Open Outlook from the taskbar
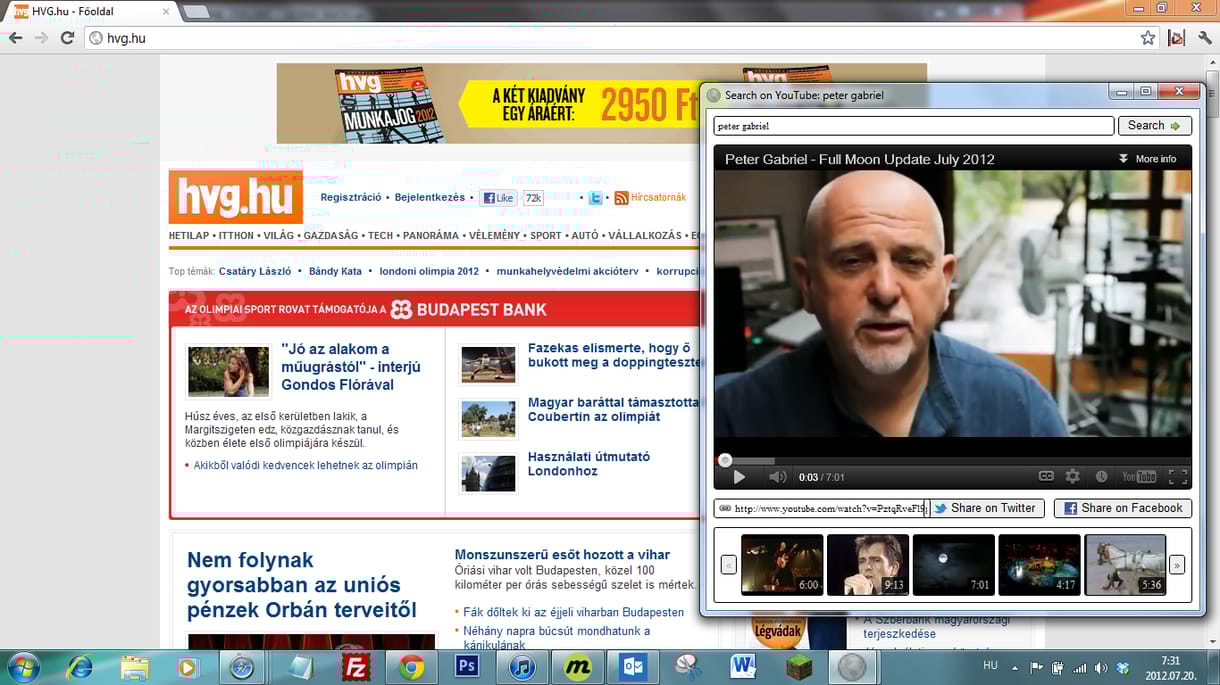Screen dimensions: 1220x685 pyautogui.click(x=633, y=667)
